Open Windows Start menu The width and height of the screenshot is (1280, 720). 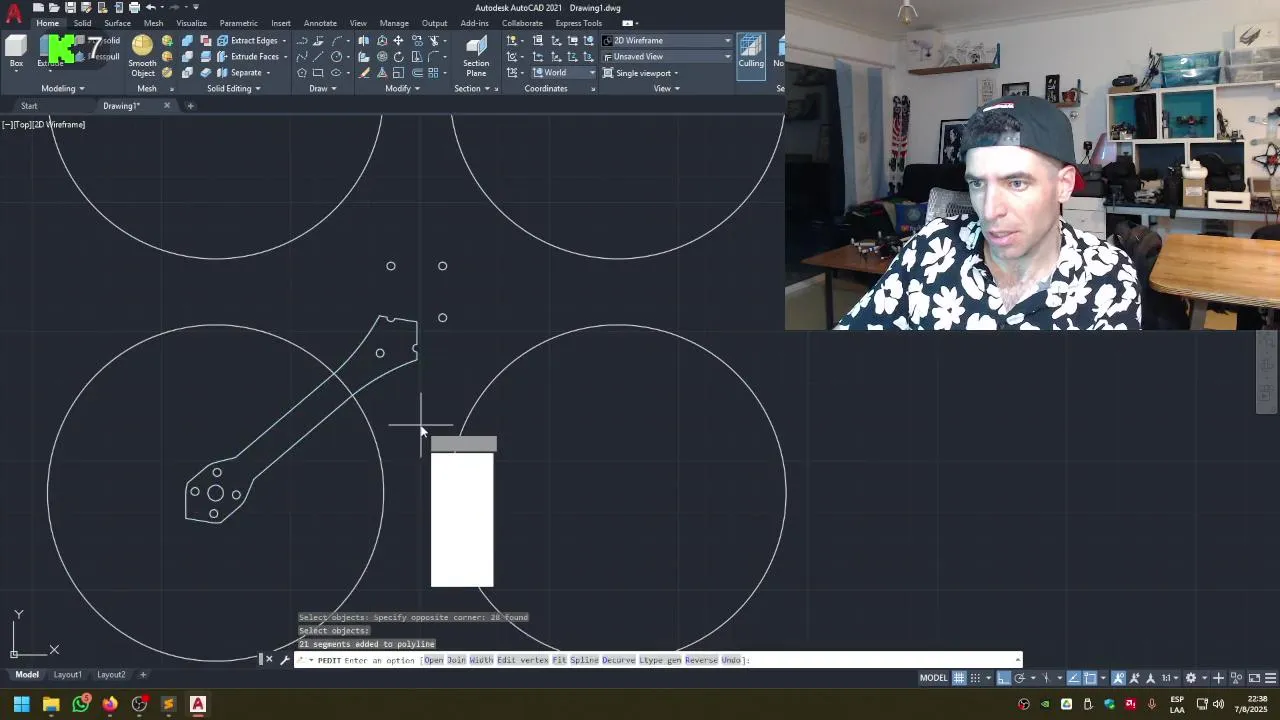pos(21,704)
